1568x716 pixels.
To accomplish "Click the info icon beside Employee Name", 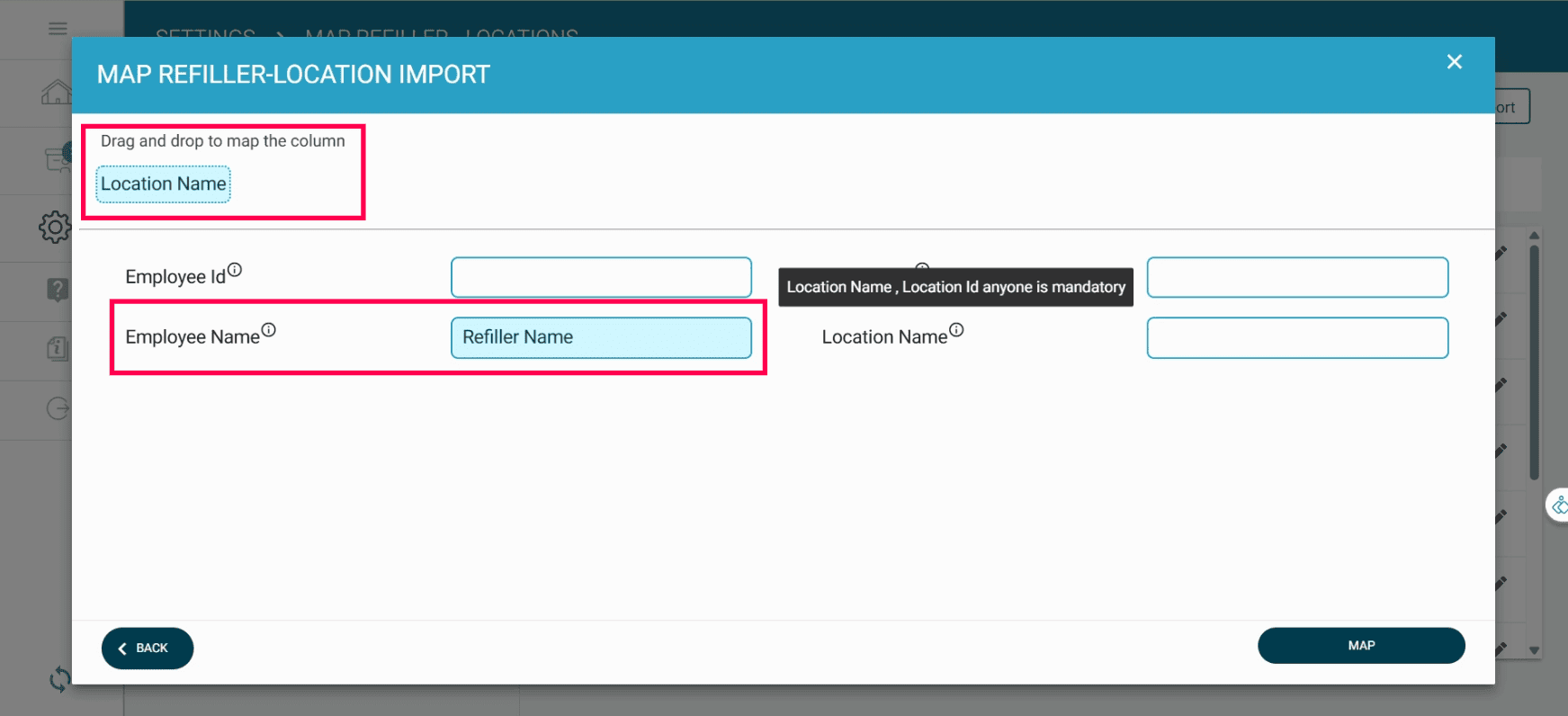I will pos(268,330).
